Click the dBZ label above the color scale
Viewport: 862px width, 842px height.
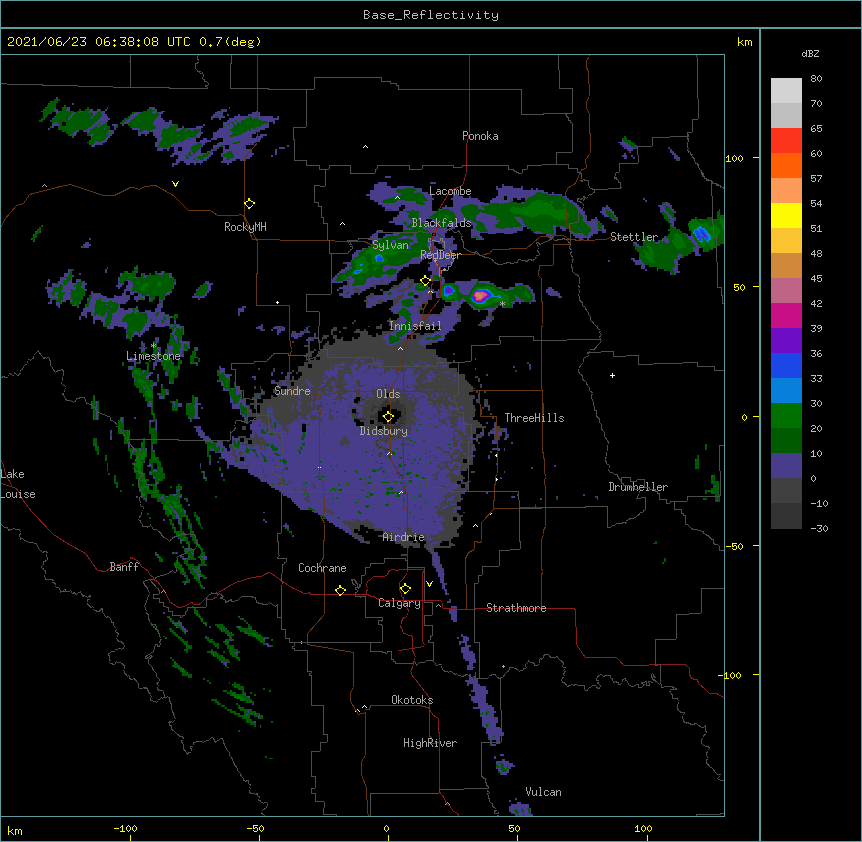click(x=810, y=53)
